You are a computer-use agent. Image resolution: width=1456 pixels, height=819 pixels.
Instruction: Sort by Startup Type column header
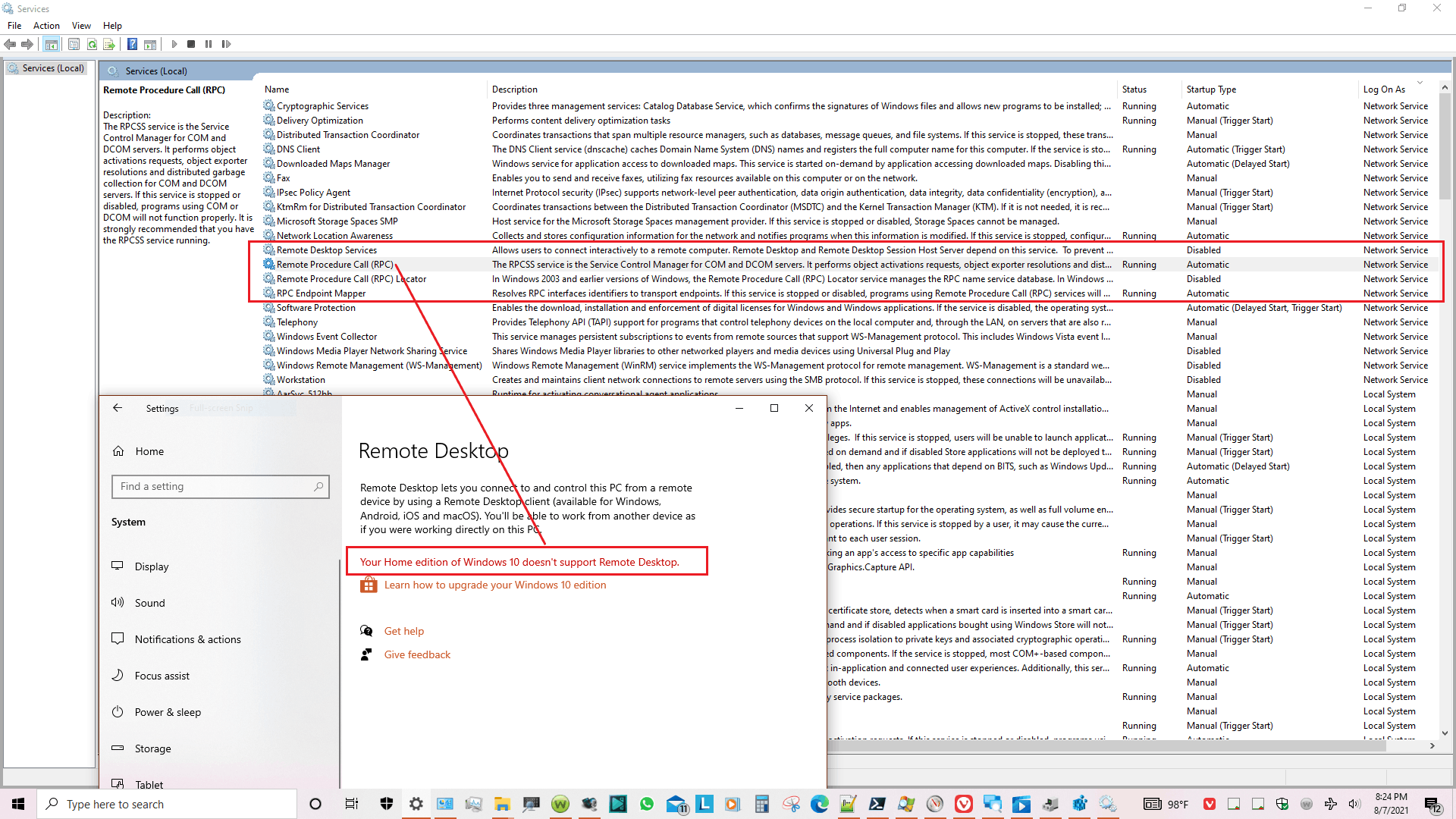pyautogui.click(x=1211, y=89)
